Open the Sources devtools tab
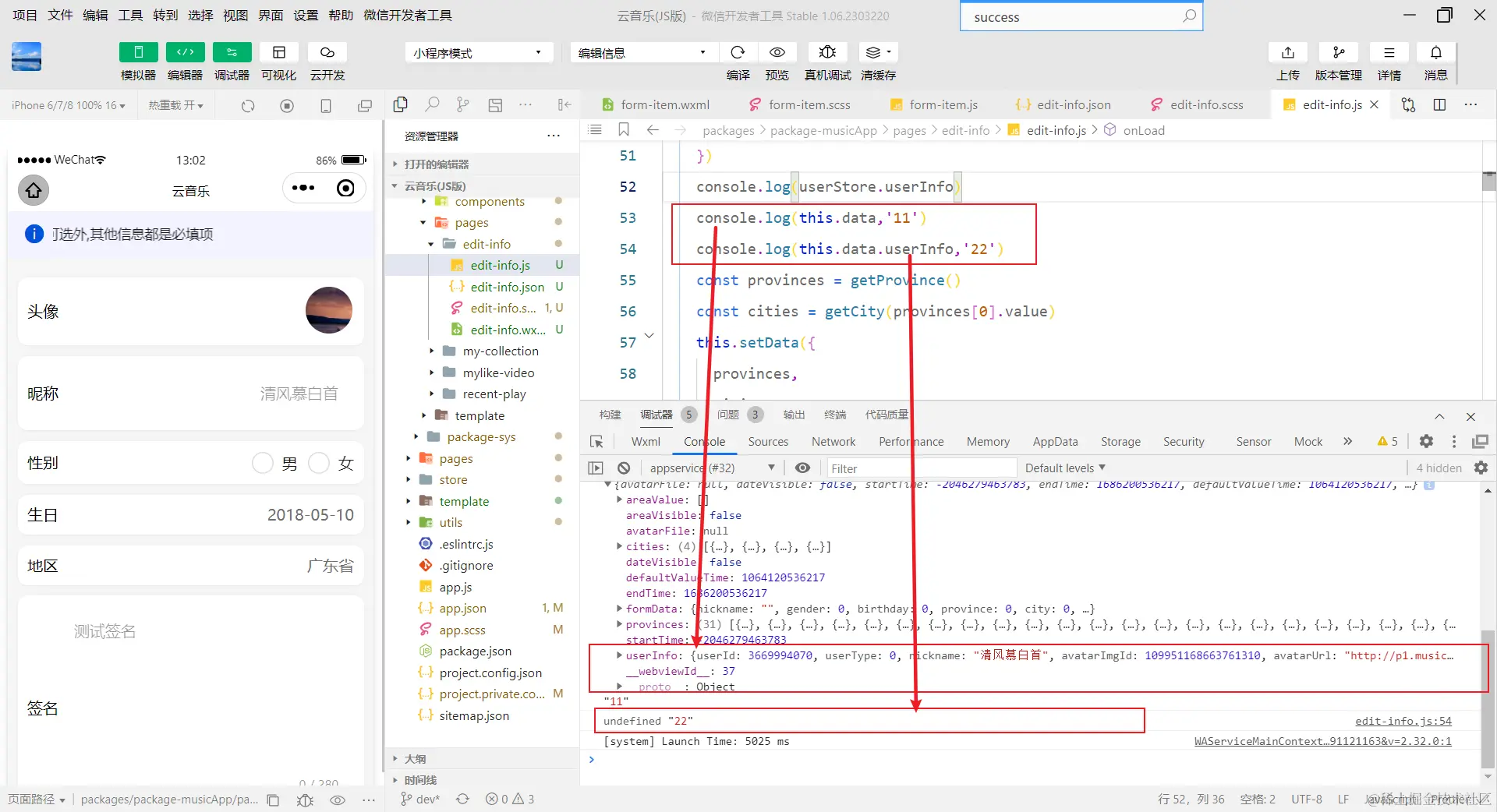The height and width of the screenshot is (812, 1497). pos(768,441)
